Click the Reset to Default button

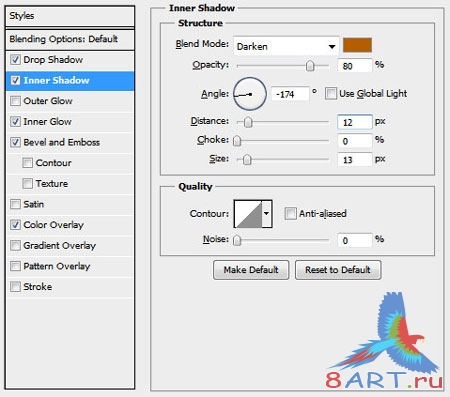click(x=338, y=270)
